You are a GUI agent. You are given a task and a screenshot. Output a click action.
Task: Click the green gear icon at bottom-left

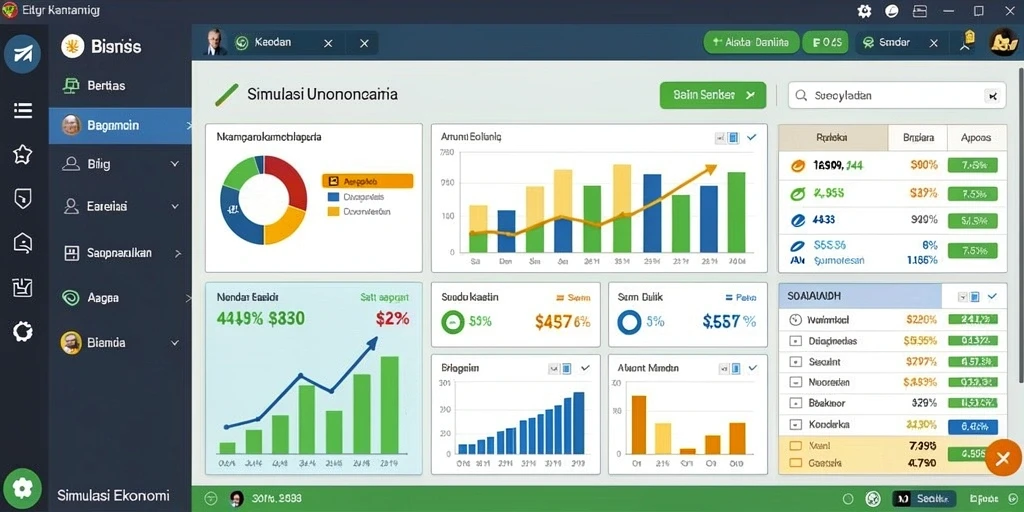[x=22, y=488]
